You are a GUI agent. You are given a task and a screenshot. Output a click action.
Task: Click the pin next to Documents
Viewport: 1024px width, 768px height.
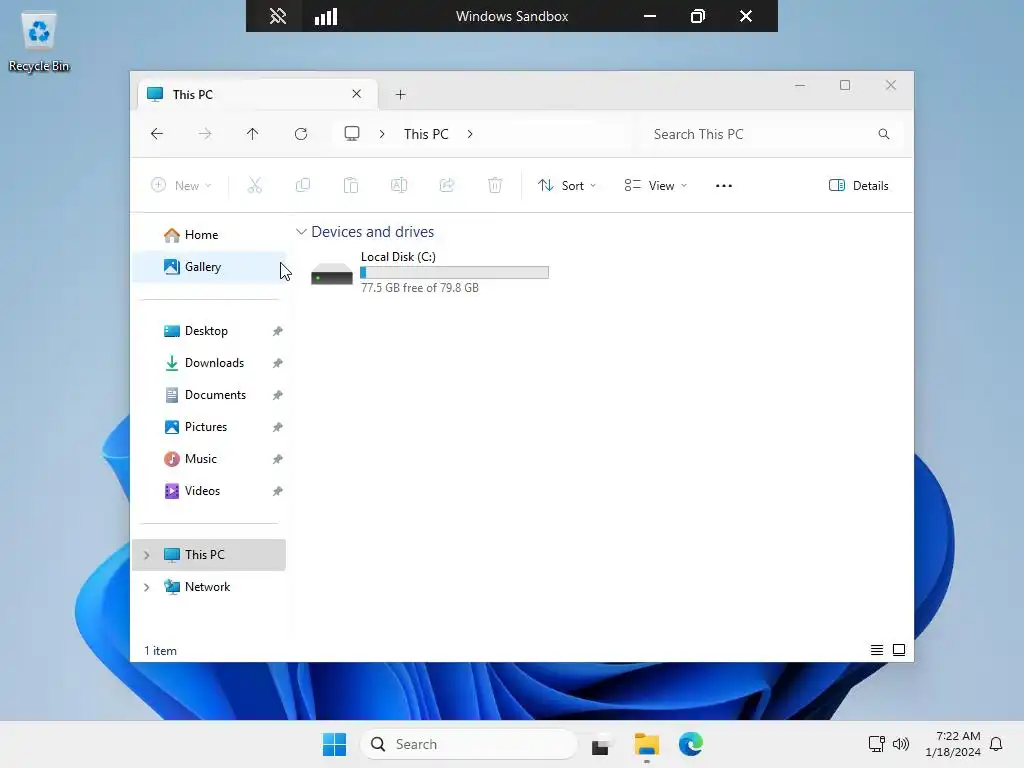pos(278,395)
